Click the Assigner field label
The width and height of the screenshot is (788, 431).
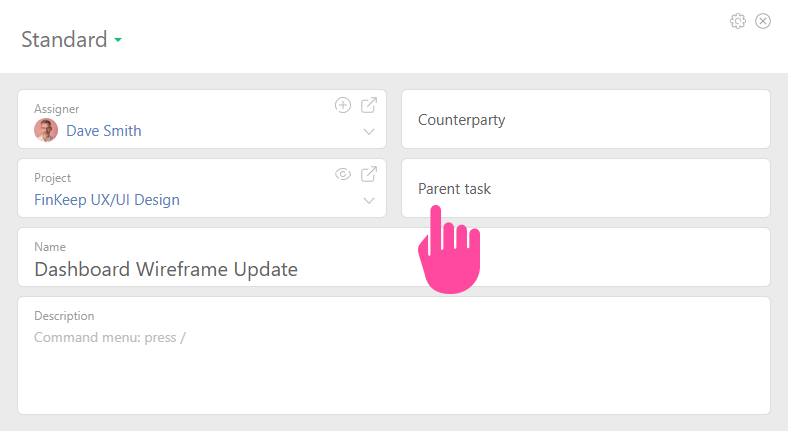57,109
